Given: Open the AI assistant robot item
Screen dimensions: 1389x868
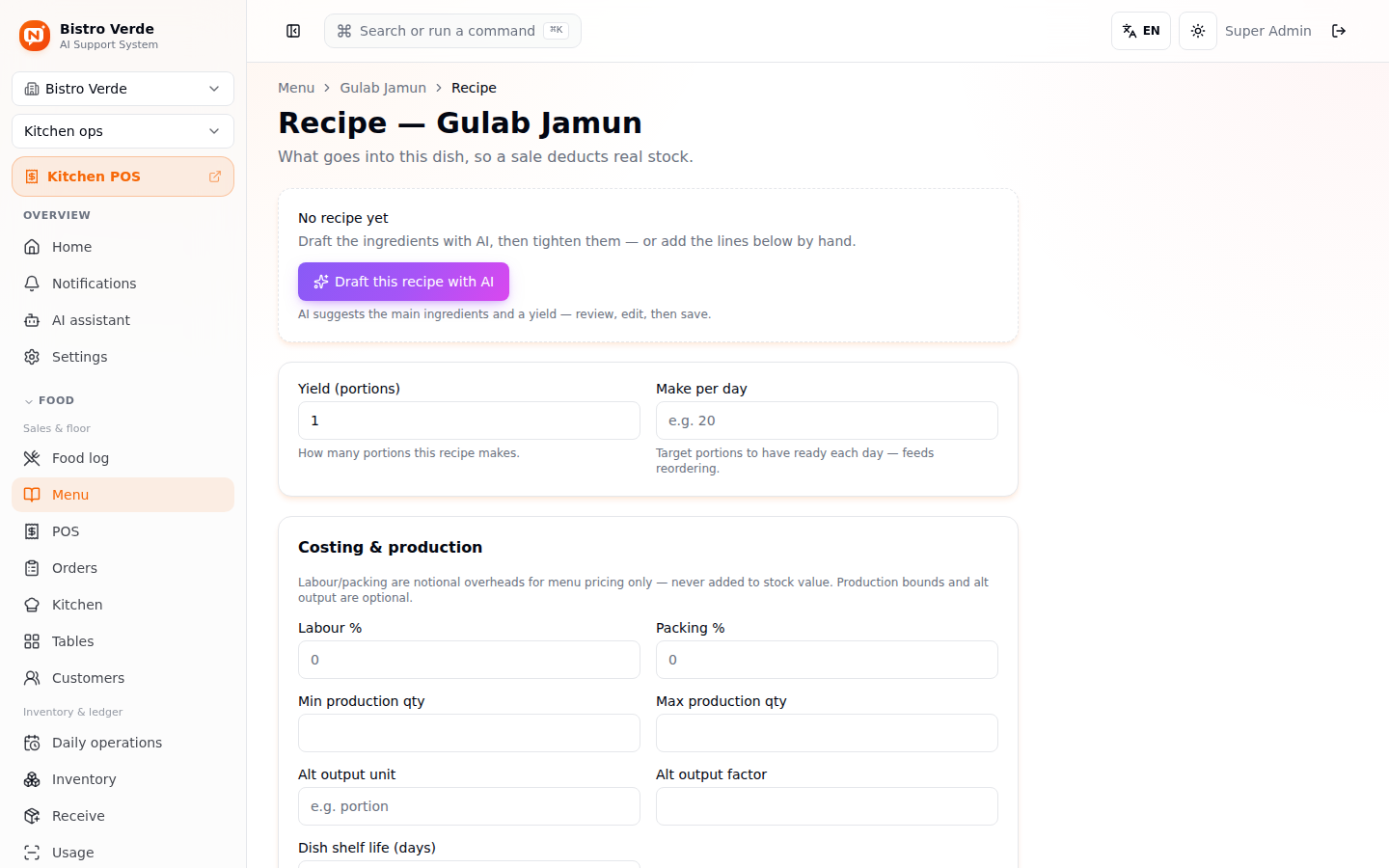Looking at the screenshot, I should [123, 320].
